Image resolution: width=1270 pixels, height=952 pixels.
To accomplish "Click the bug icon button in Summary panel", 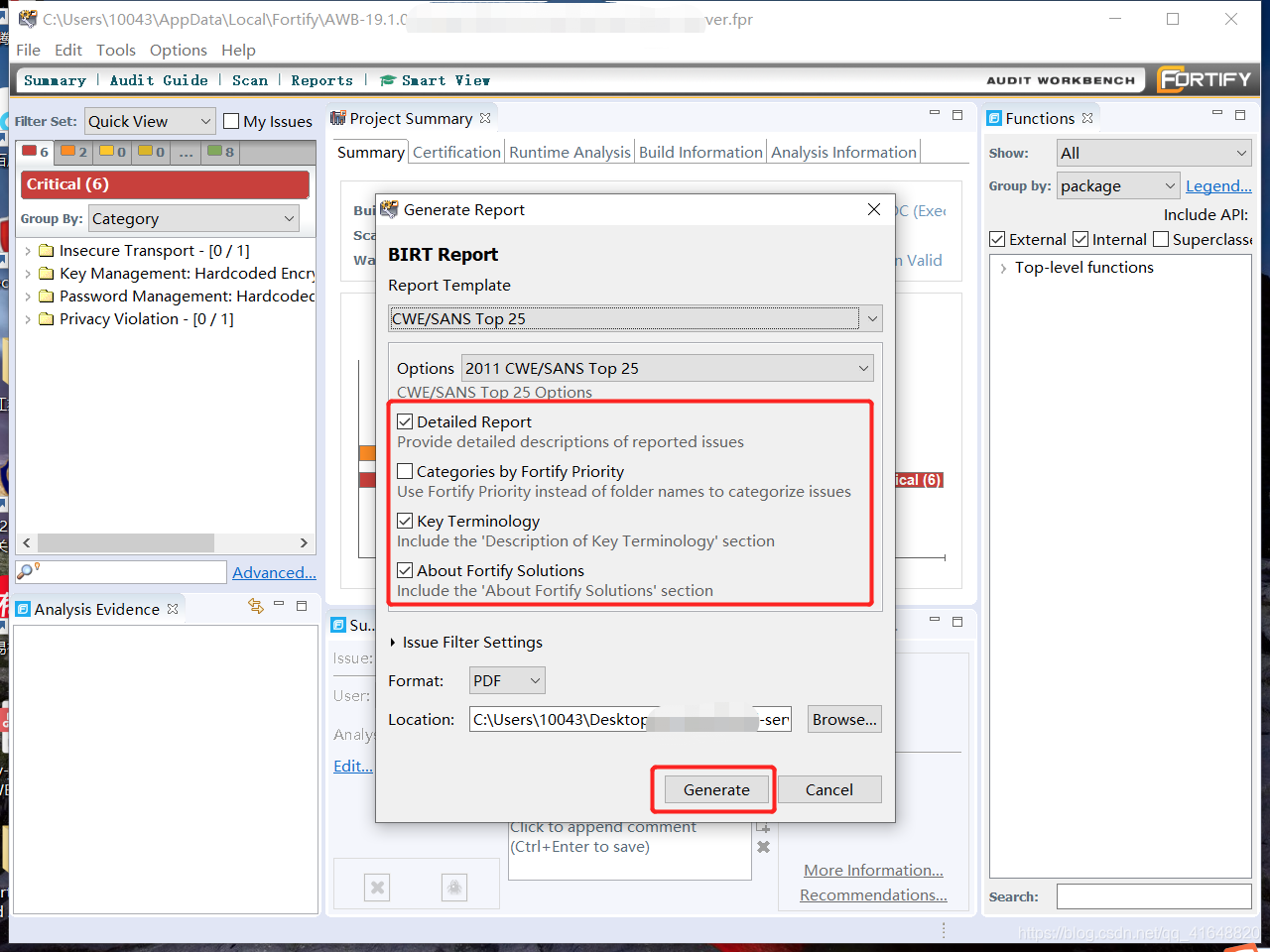I will tap(454, 888).
